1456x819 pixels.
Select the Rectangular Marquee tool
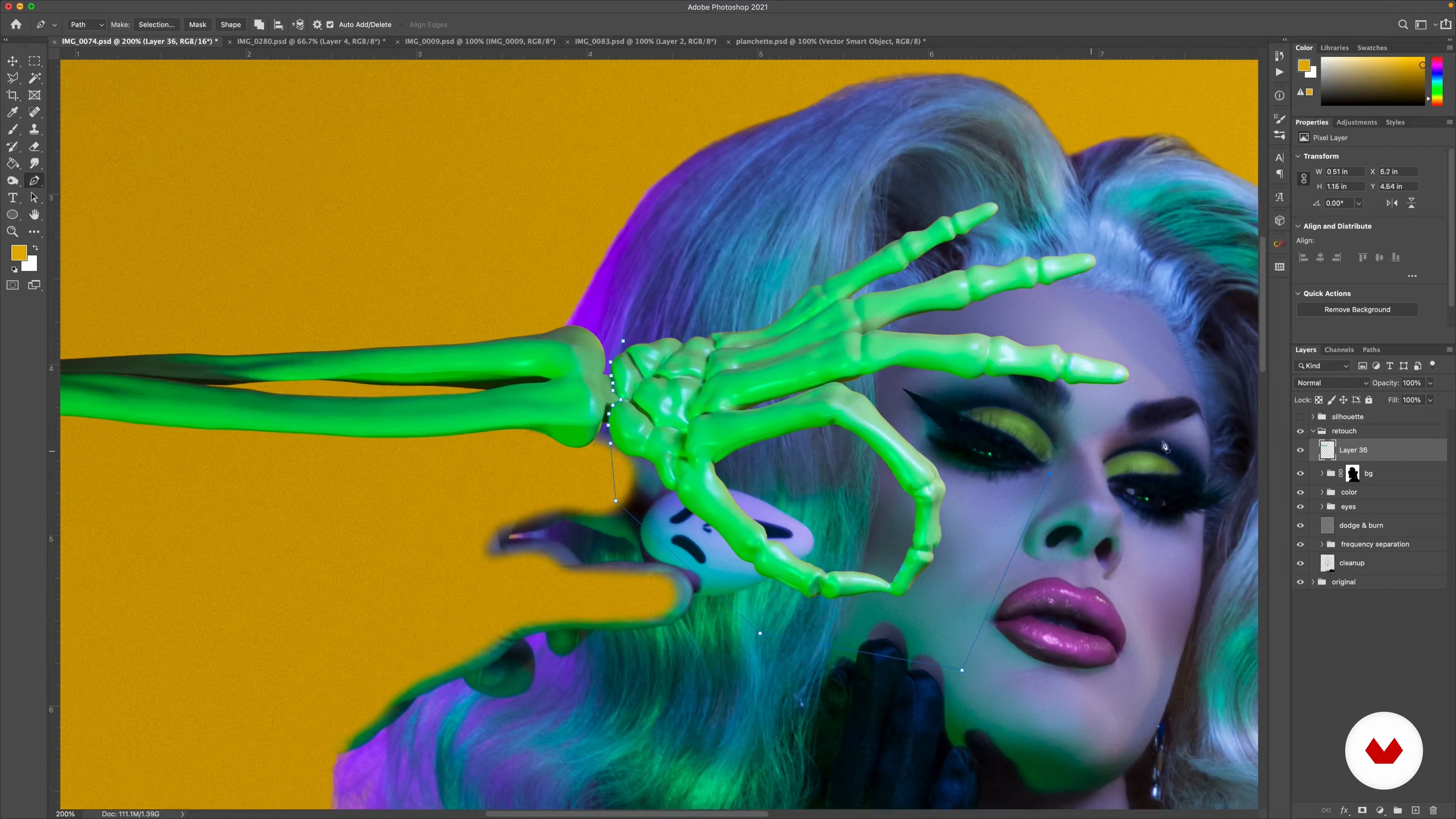coord(35,61)
